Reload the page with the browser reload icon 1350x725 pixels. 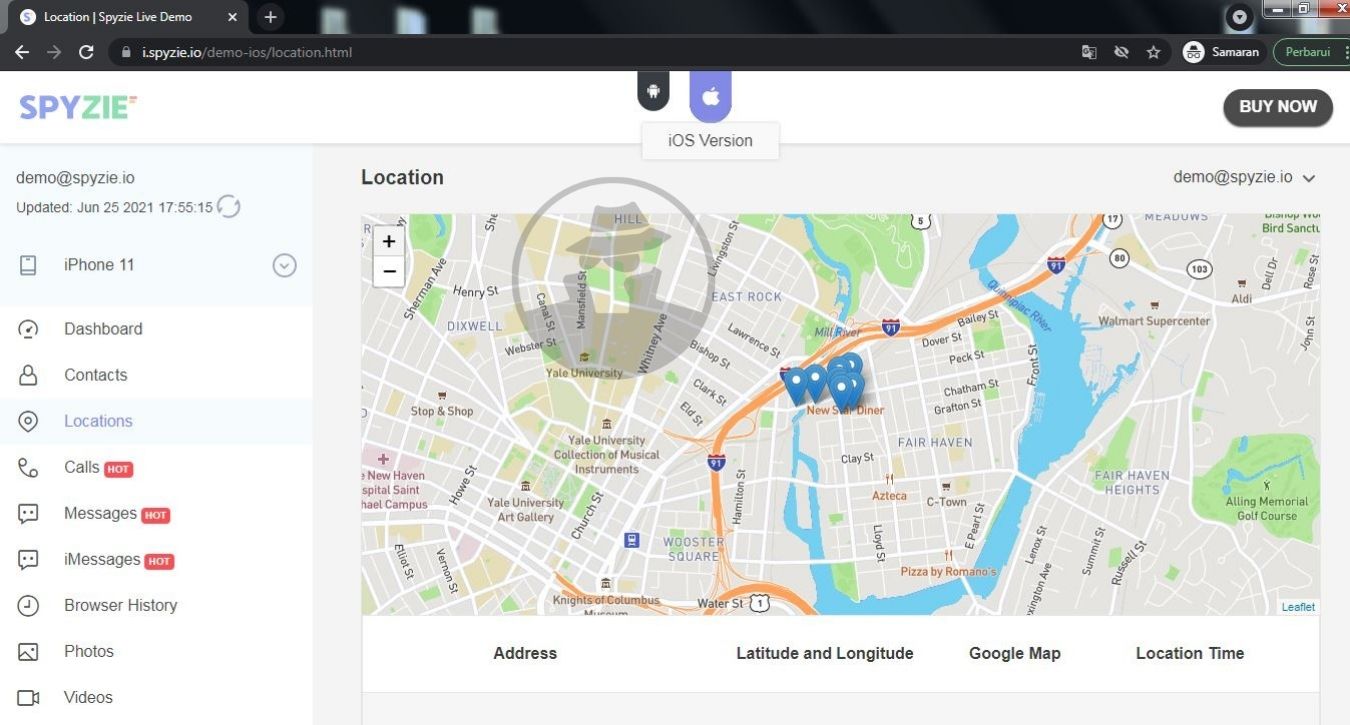click(86, 52)
